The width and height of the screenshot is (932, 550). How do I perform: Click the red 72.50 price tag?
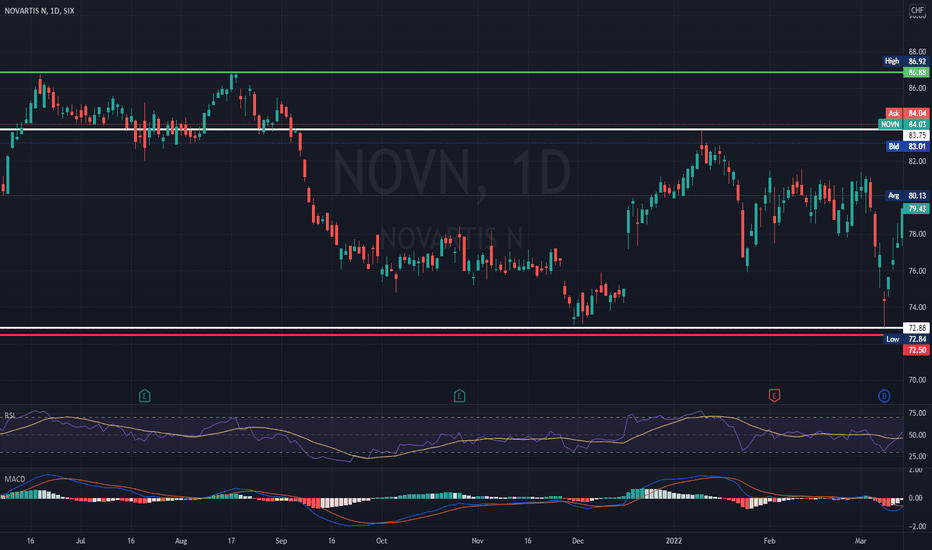click(x=915, y=350)
